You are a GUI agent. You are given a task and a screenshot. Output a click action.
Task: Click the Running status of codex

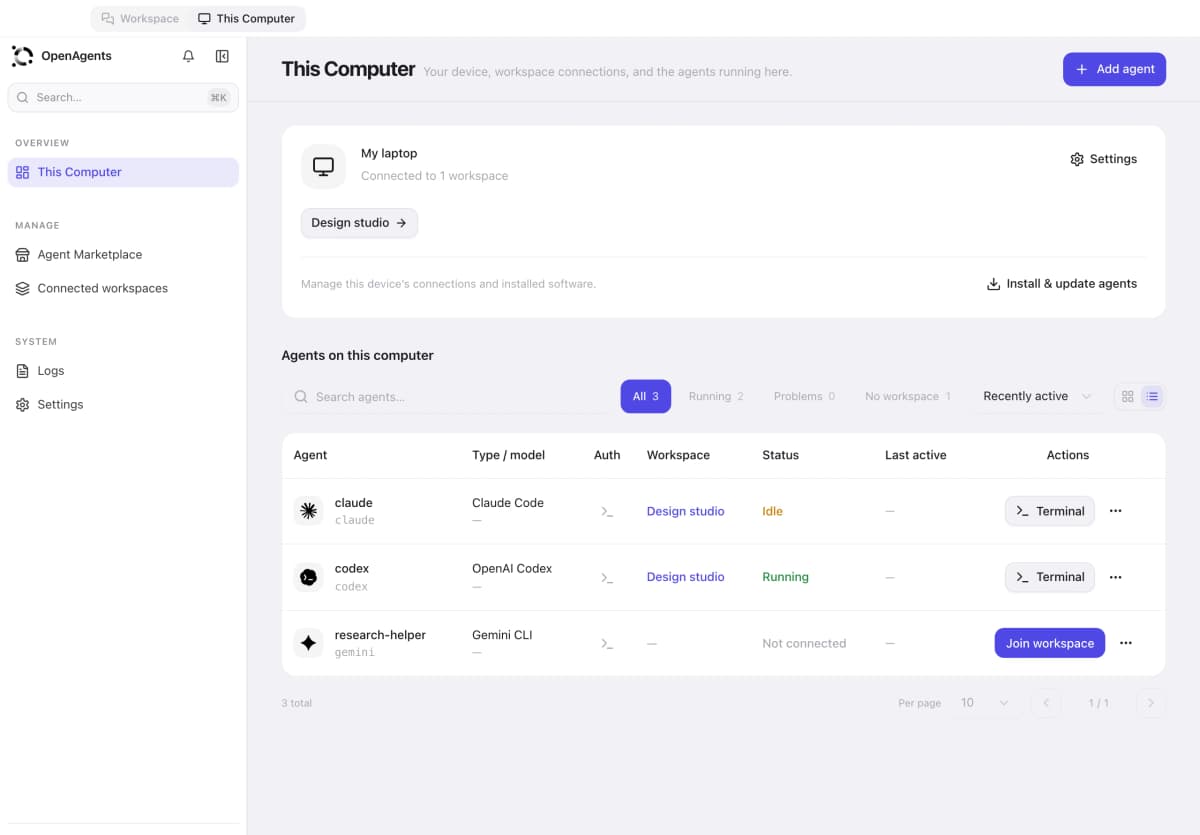point(785,577)
